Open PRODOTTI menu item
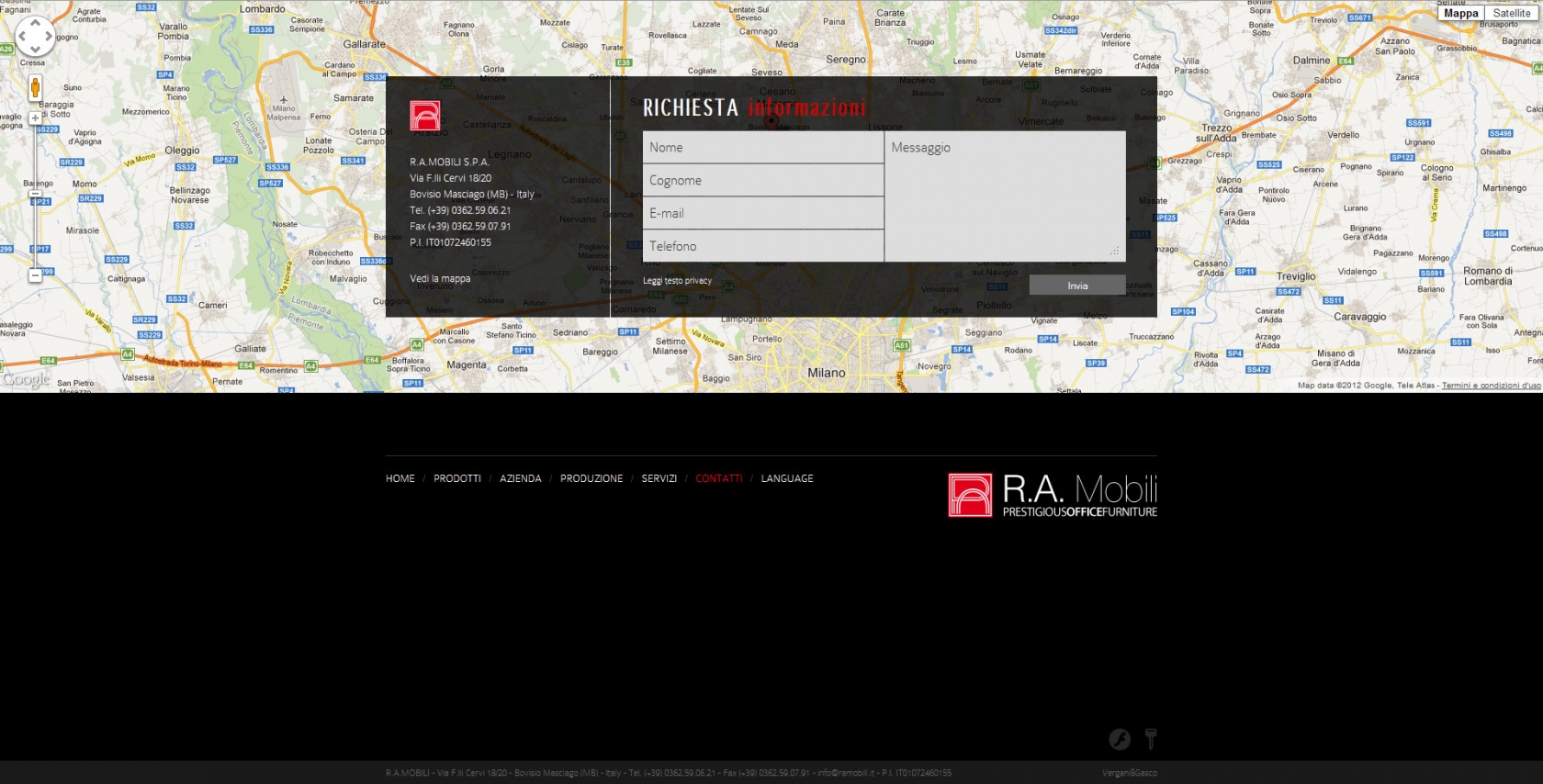The height and width of the screenshot is (784, 1543). [x=457, y=478]
